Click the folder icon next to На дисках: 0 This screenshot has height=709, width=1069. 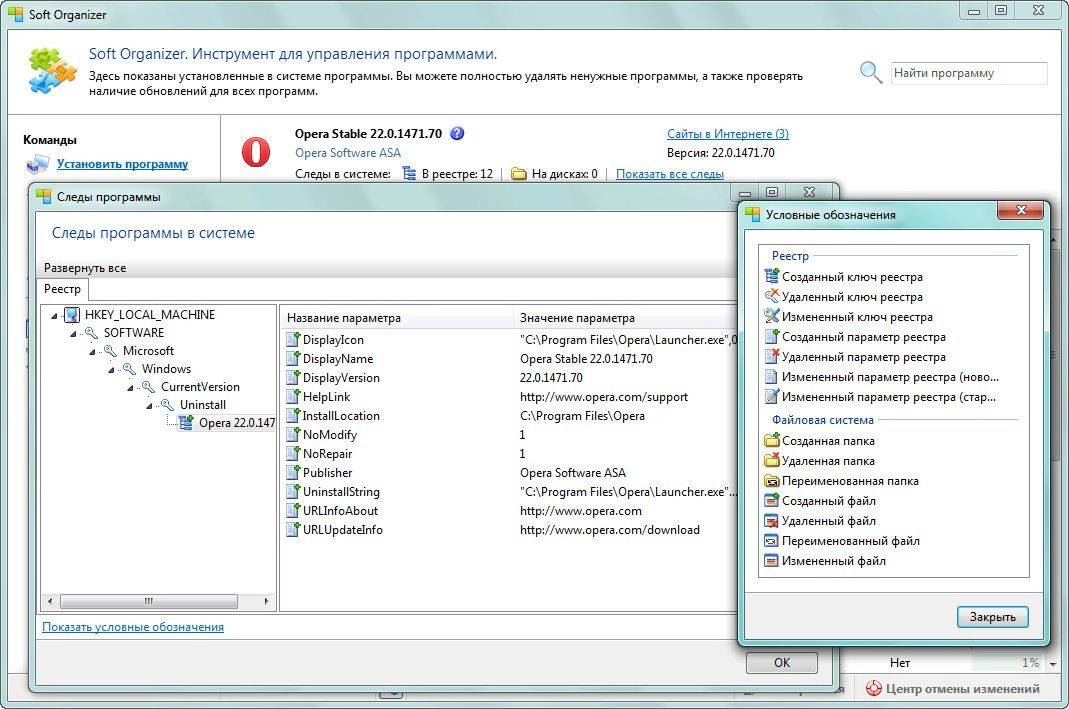(519, 174)
